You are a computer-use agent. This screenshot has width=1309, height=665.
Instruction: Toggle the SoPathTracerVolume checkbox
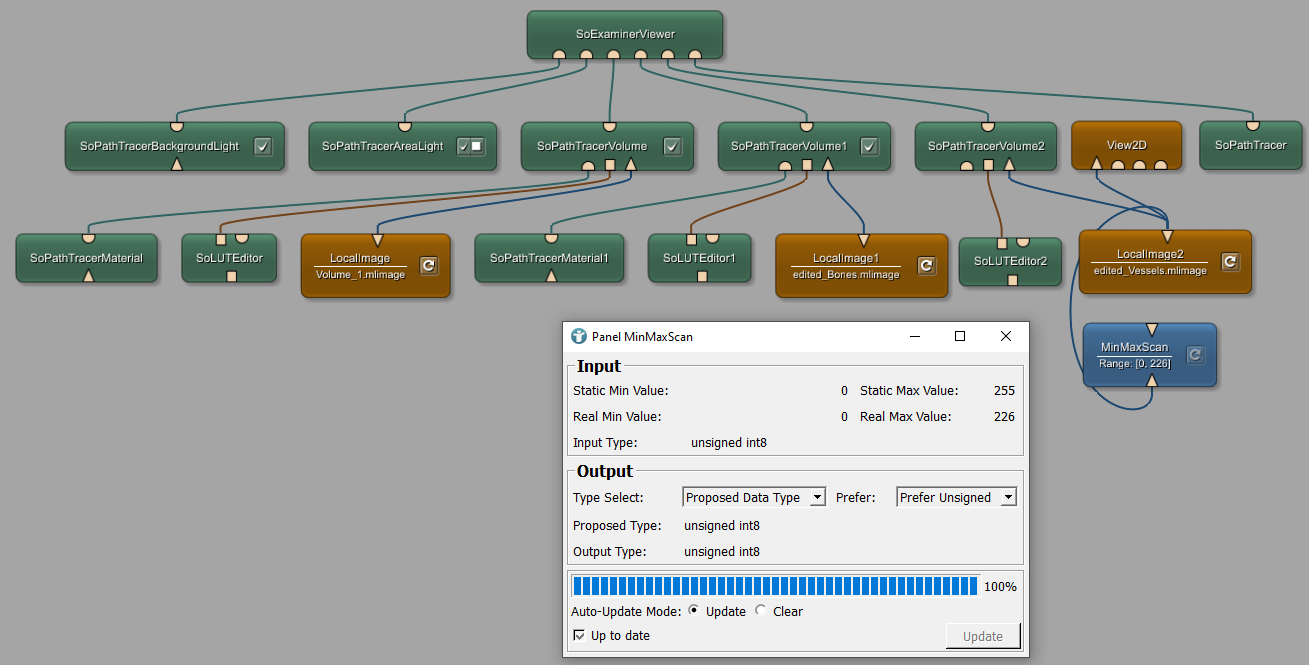tap(672, 146)
